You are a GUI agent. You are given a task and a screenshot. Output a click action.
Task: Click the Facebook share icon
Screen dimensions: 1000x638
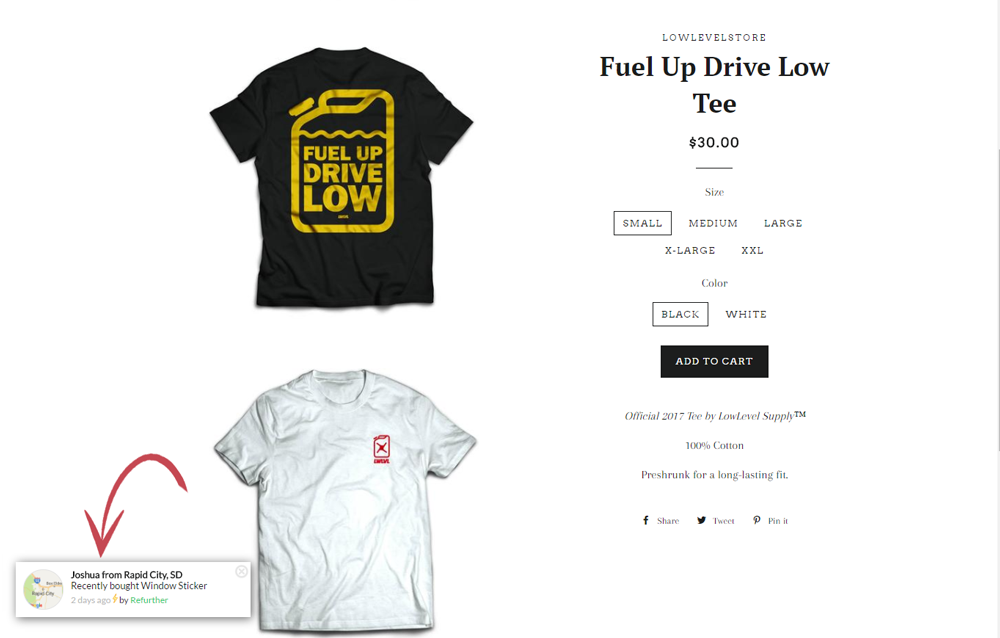point(645,521)
